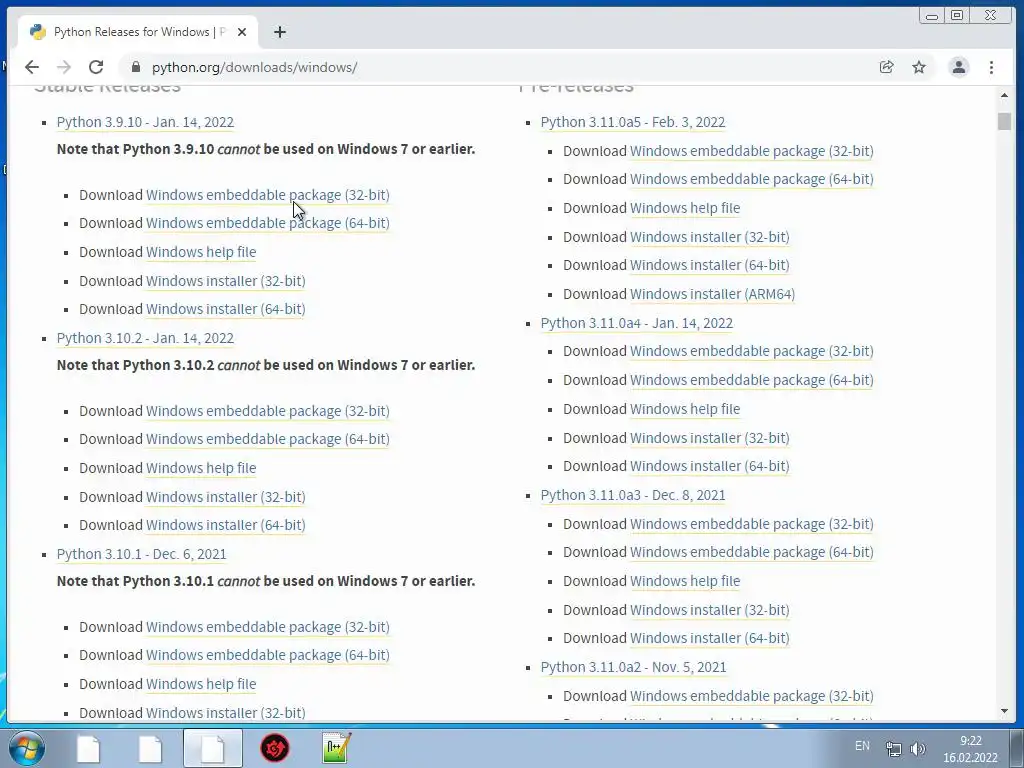Viewport: 1024px width, 768px height.
Task: Click the volume speaker tray icon
Action: (918, 749)
